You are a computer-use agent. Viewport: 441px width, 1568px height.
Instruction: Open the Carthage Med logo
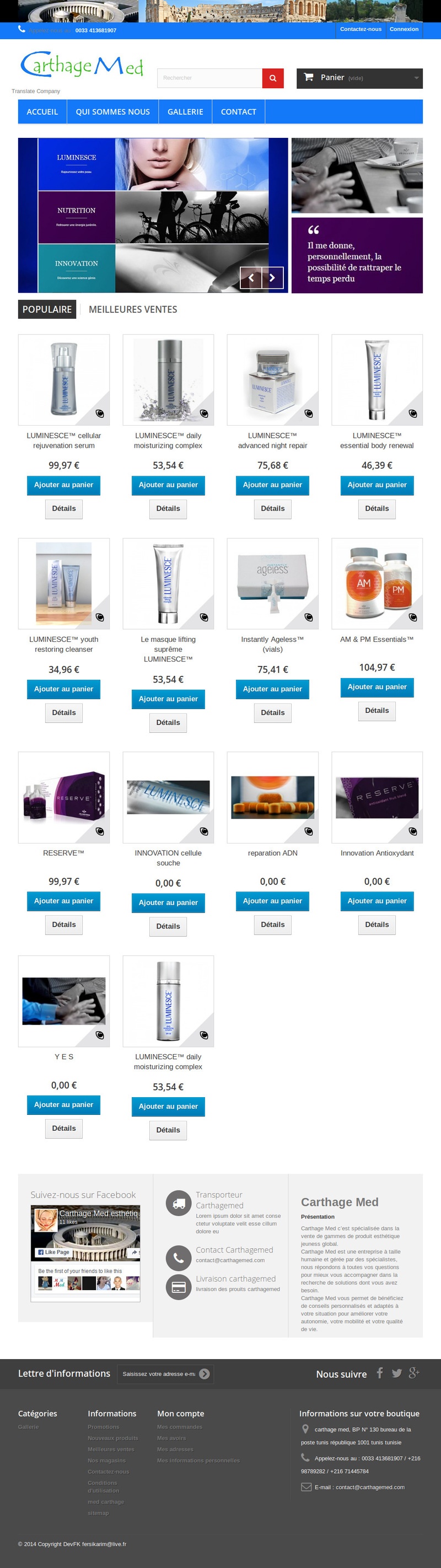click(x=82, y=66)
